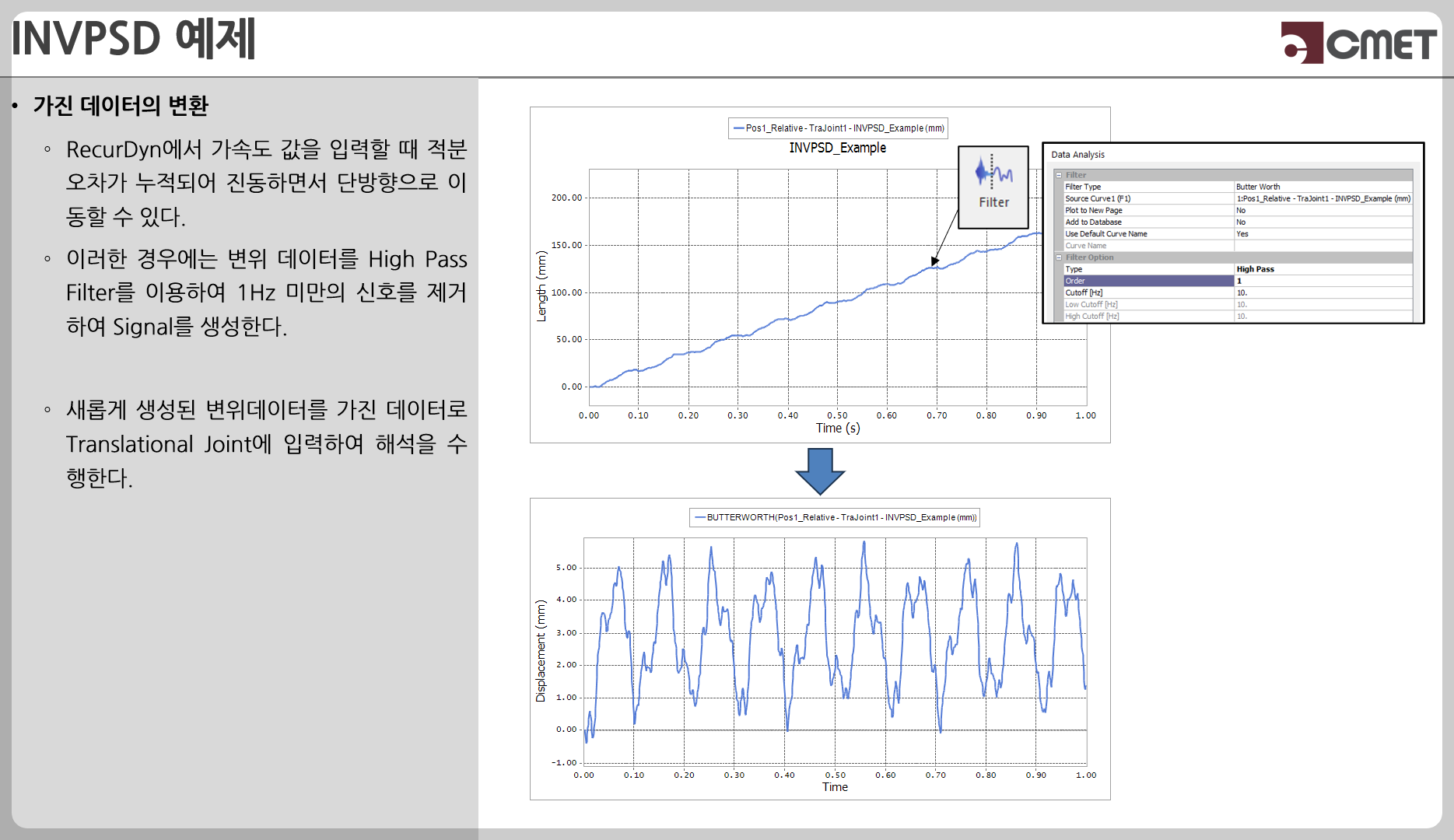This screenshot has width=1454, height=840.
Task: Select the Filter Type row label
Action: pos(1083,187)
